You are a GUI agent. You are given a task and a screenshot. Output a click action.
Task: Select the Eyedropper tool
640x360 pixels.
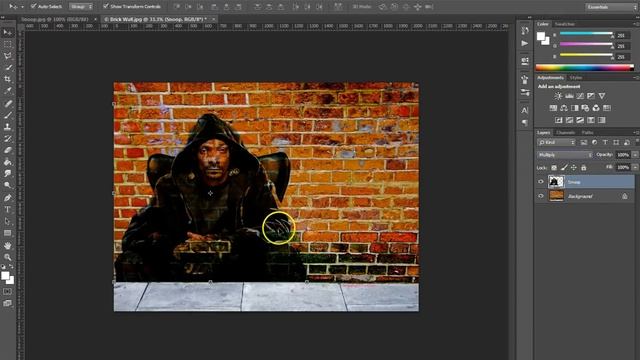pos(8,91)
